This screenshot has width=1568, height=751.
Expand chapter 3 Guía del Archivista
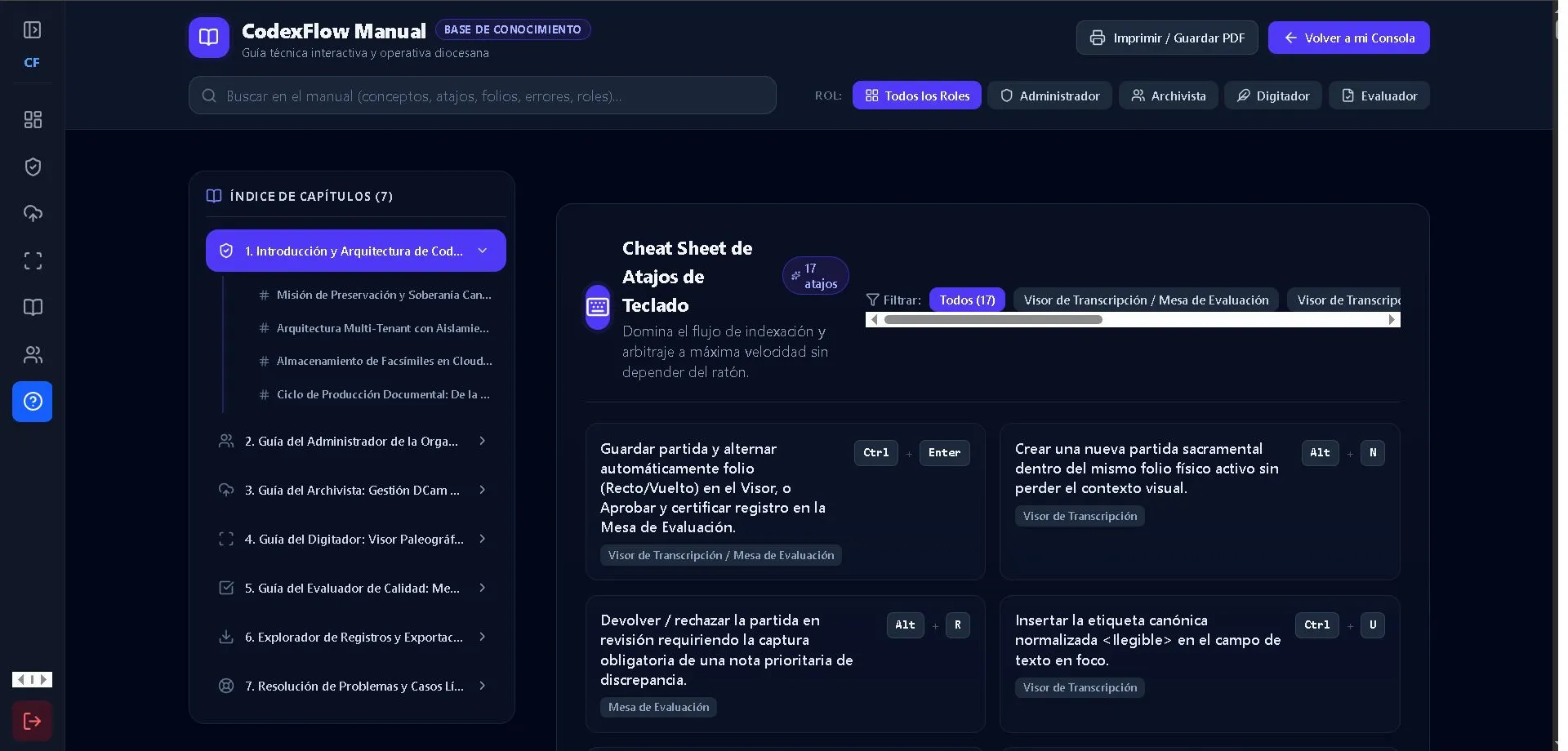click(x=356, y=490)
